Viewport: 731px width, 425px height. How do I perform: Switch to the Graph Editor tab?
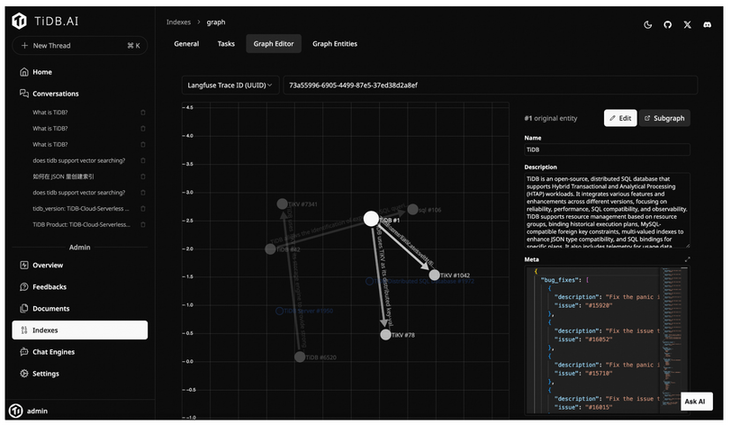click(x=274, y=44)
